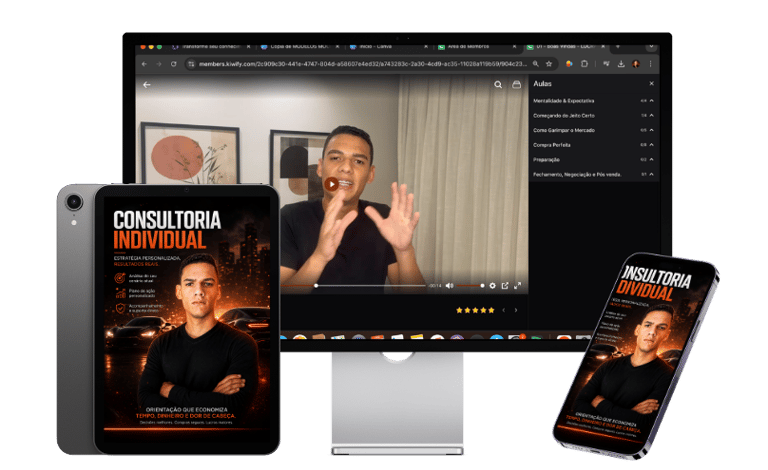768x470 pixels.
Task: Toggle the layout icon next to search
Action: coord(516,85)
